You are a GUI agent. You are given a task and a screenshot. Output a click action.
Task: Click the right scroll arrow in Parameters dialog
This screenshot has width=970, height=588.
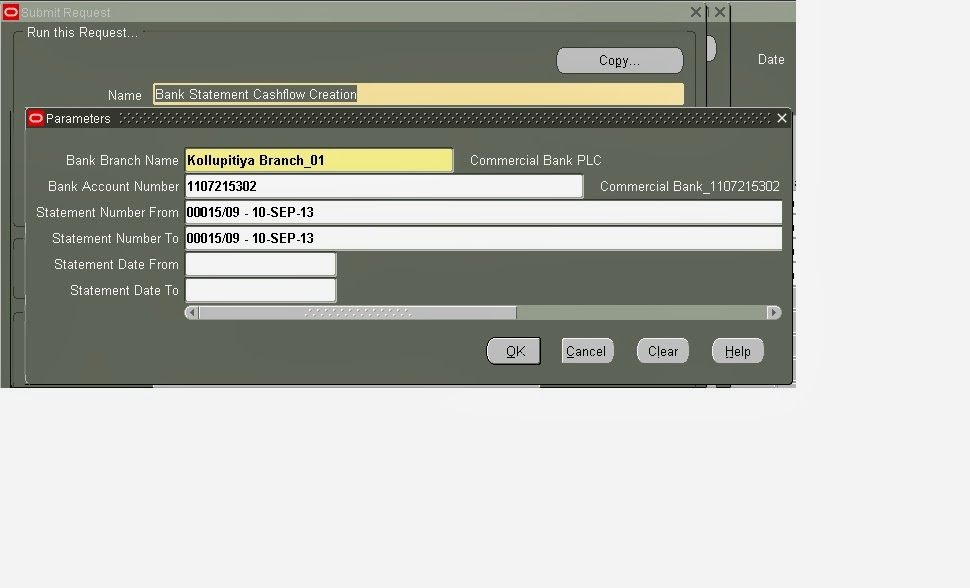(775, 311)
